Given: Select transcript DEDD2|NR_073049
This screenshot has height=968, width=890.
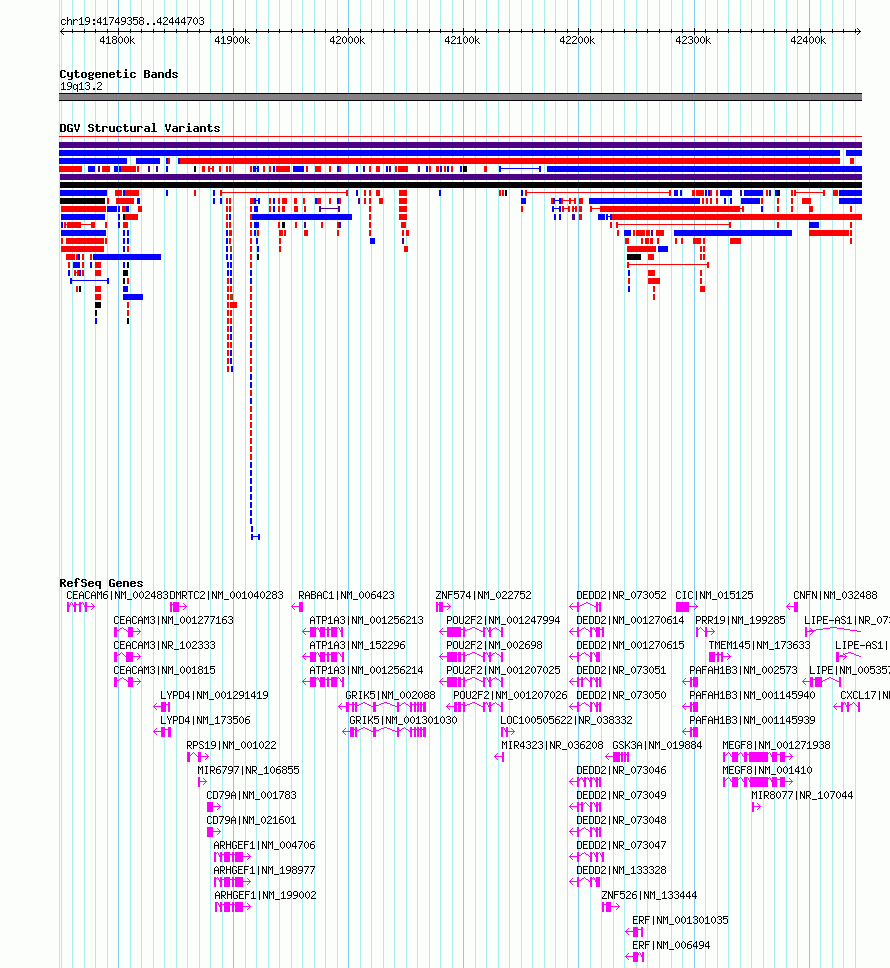Looking at the screenshot, I should [x=622, y=795].
